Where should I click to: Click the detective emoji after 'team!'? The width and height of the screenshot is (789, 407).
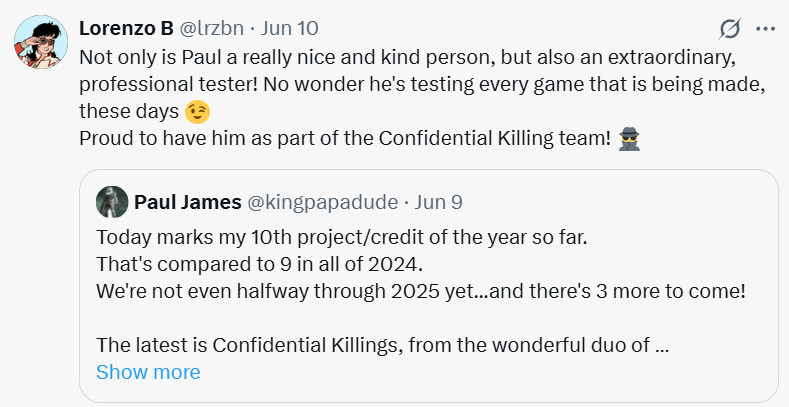(x=629, y=138)
